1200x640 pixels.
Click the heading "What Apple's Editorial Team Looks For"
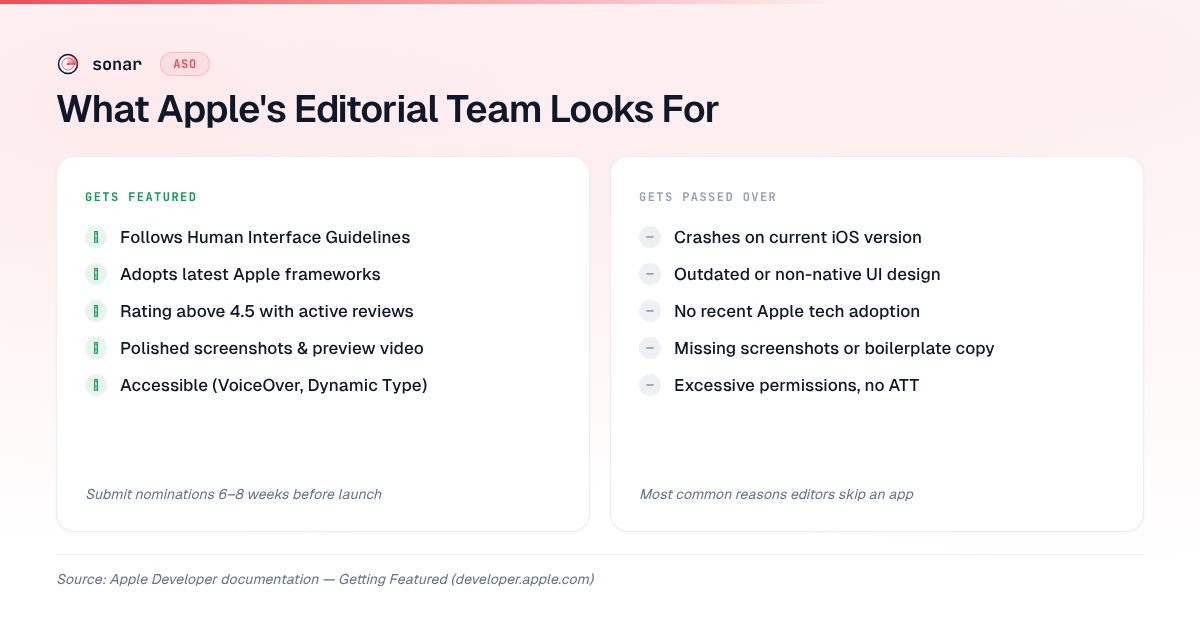pyautogui.click(x=388, y=108)
